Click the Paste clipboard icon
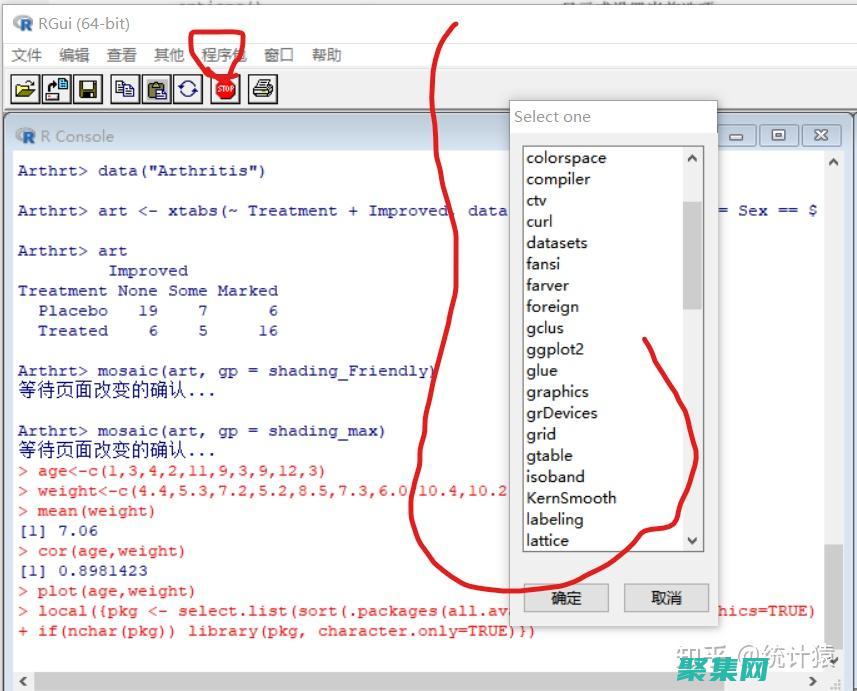The height and width of the screenshot is (691, 857). coord(157,90)
